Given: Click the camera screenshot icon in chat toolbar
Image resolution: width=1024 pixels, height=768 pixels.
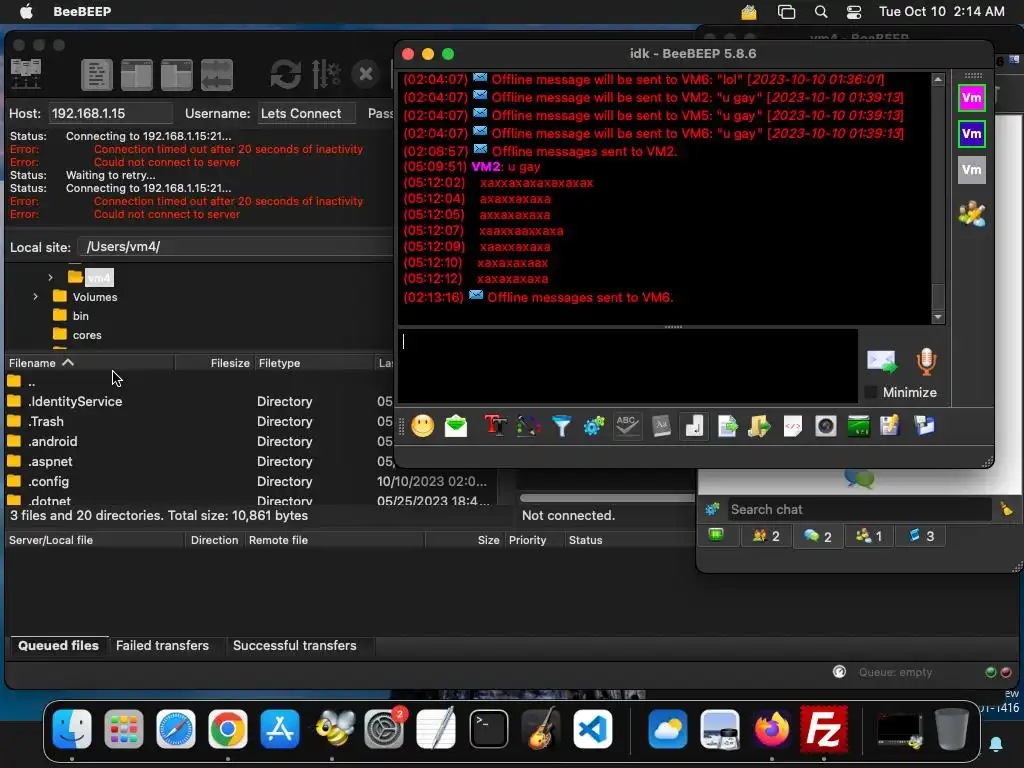Looking at the screenshot, I should pos(825,426).
